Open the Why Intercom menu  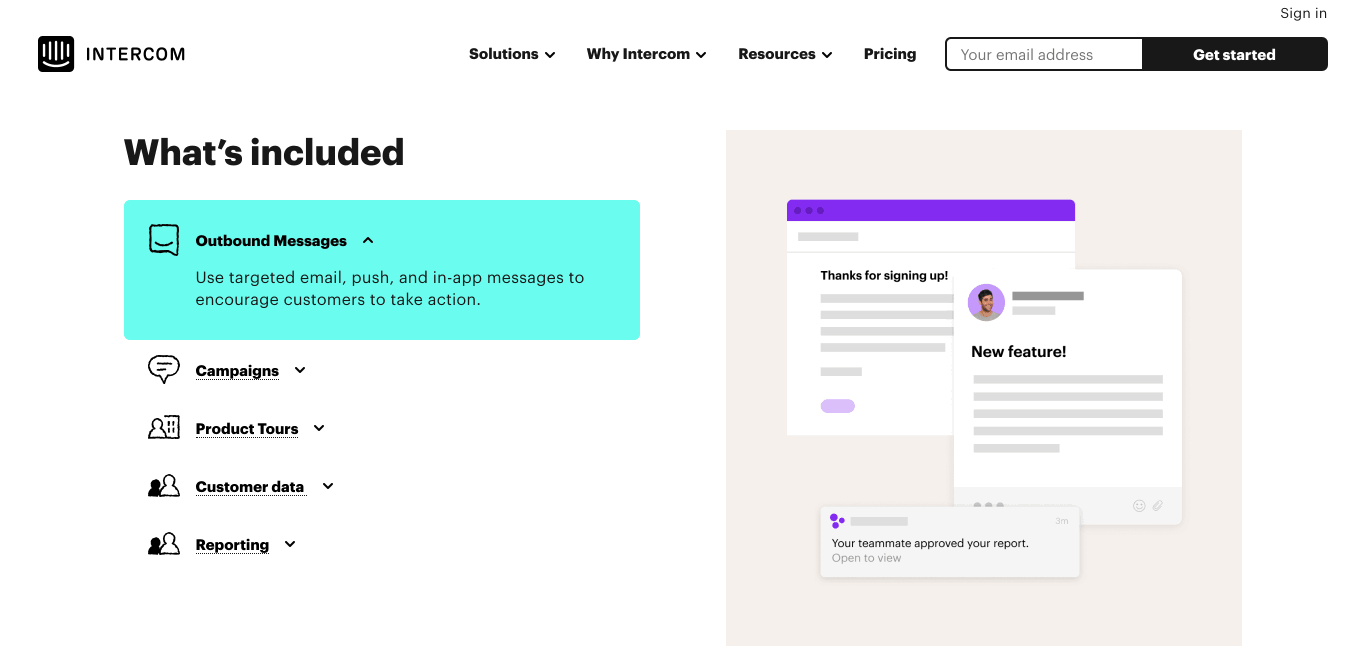646,54
